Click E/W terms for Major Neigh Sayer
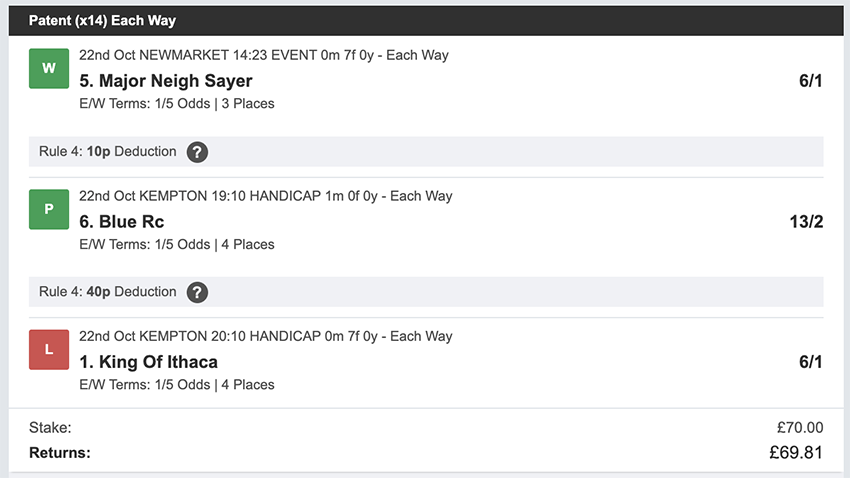Viewport: 850px width, 478px height. tap(177, 103)
